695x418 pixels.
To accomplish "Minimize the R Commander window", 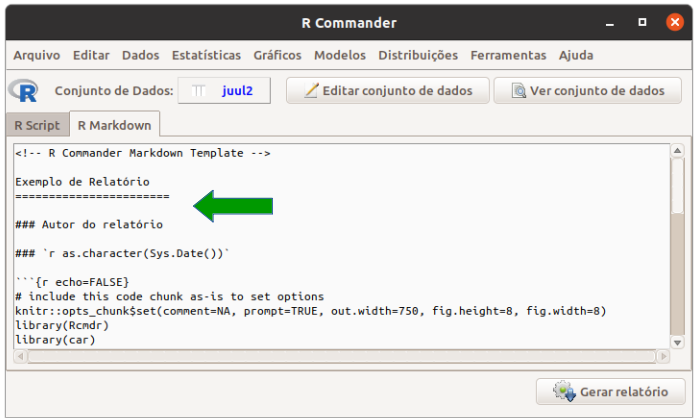I will tap(610, 23).
